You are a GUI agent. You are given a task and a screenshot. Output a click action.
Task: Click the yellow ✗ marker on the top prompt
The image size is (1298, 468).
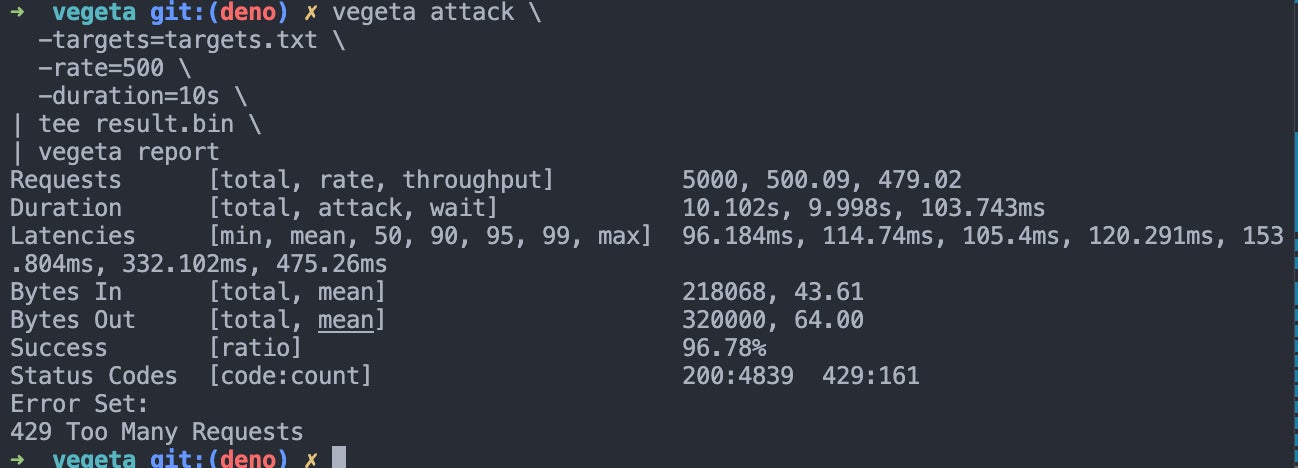(x=311, y=12)
